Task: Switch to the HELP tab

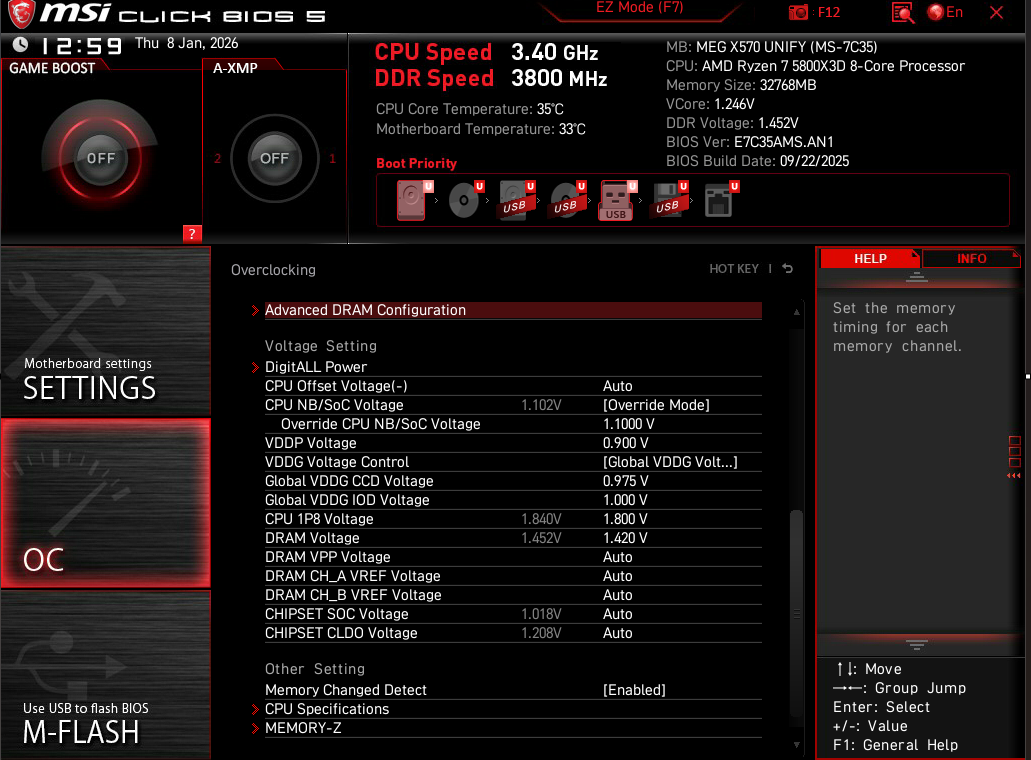Action: point(870,258)
